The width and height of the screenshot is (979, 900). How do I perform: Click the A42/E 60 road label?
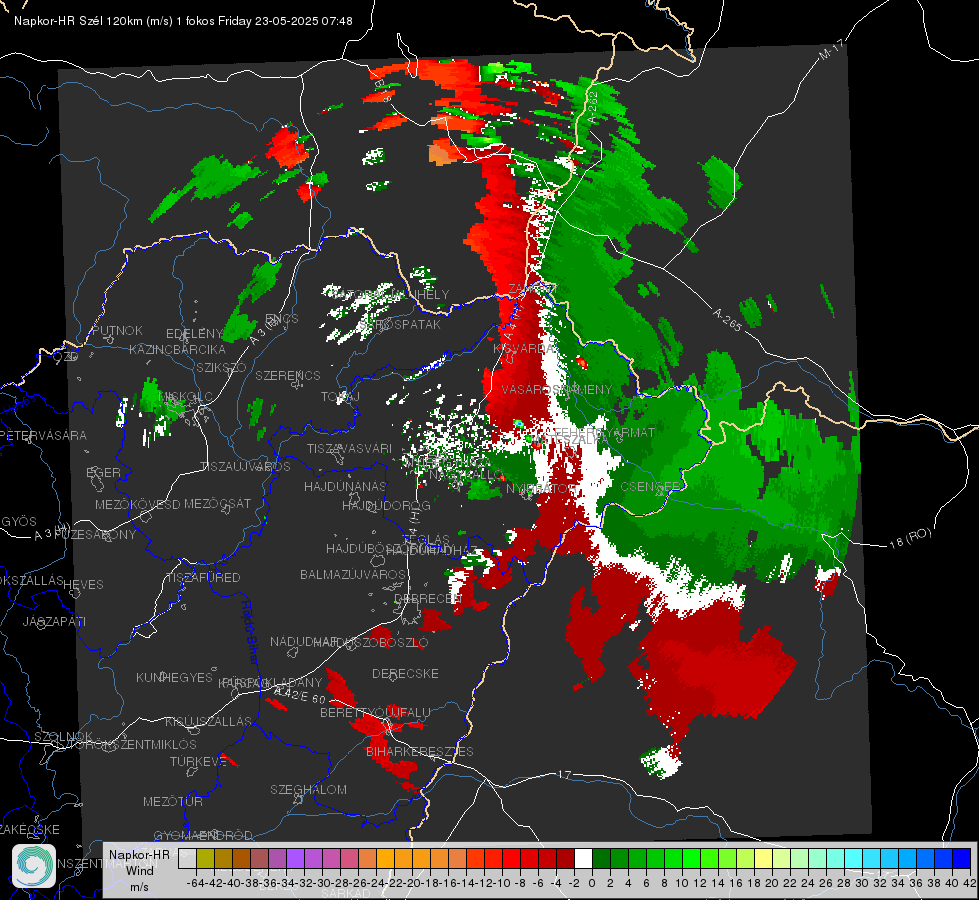coord(300,695)
